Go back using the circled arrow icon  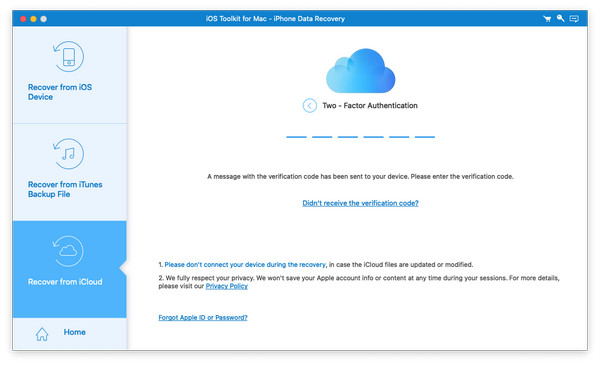pyautogui.click(x=310, y=106)
